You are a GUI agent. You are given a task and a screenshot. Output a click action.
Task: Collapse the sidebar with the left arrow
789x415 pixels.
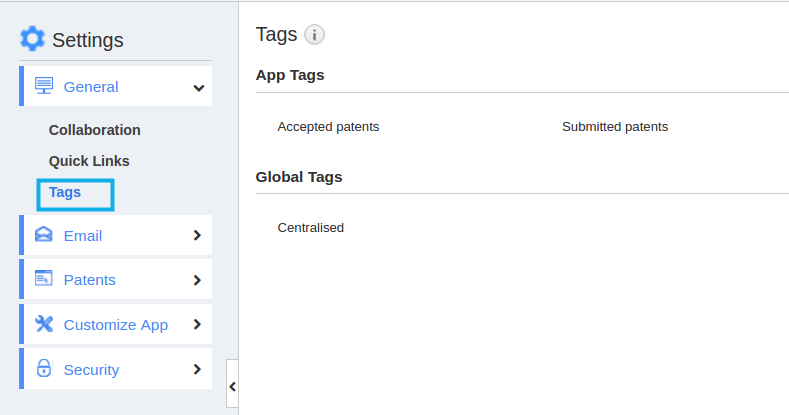point(232,386)
